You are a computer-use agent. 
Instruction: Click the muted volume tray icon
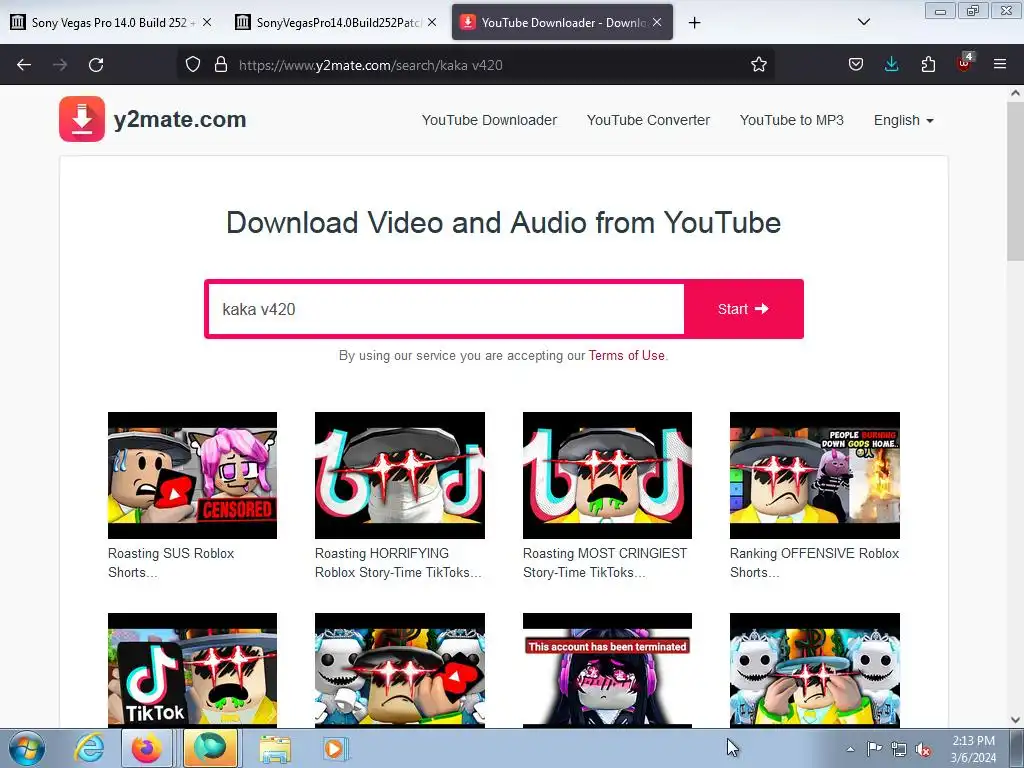(923, 750)
